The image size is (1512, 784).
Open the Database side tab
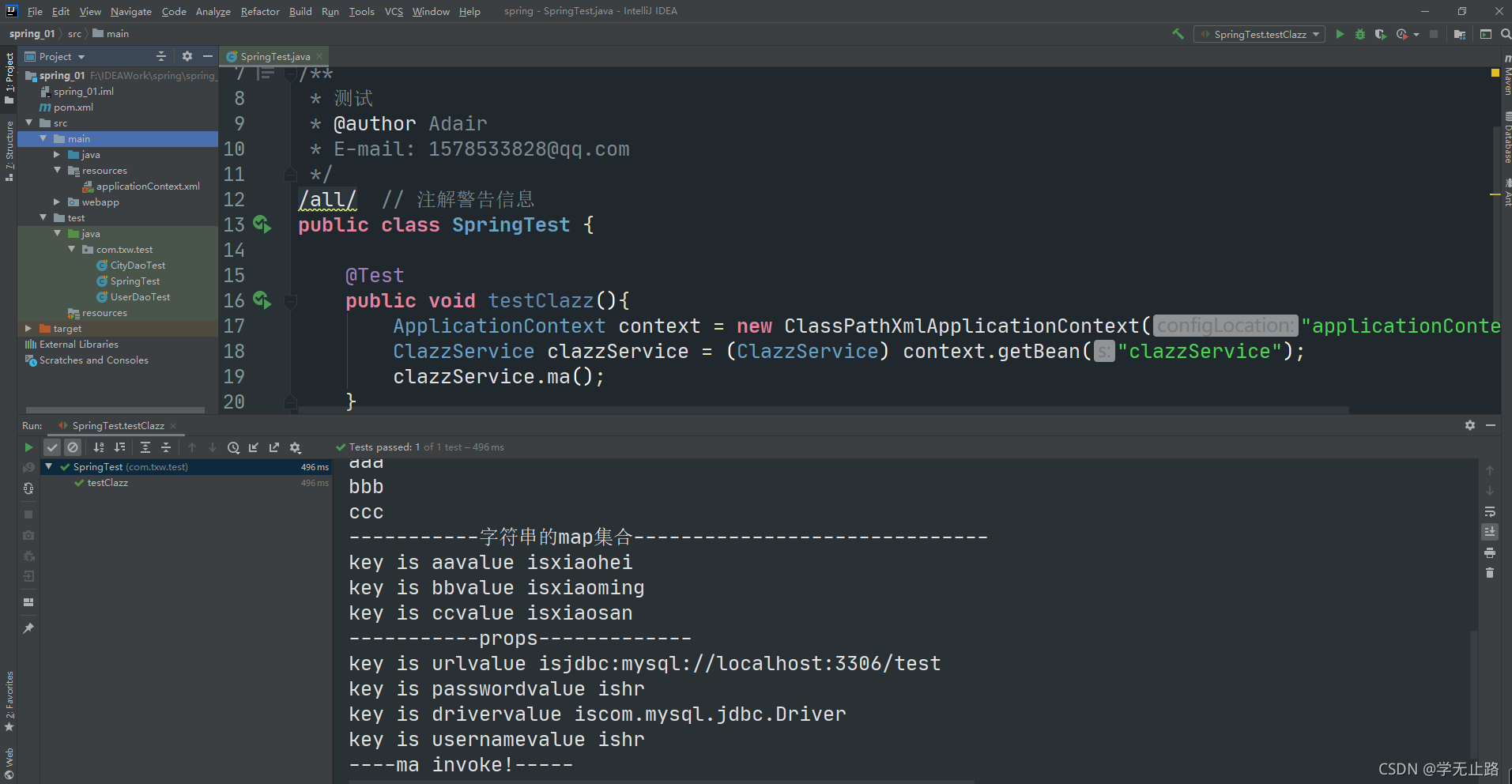click(1506, 138)
